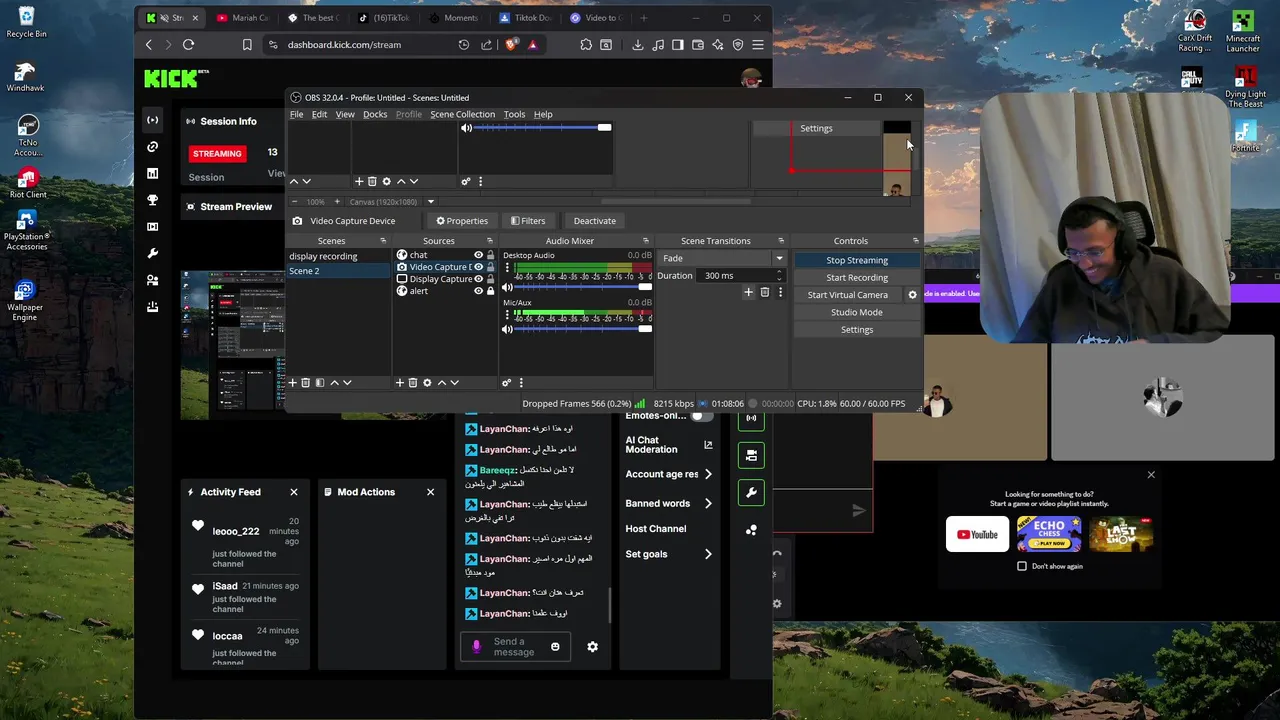The width and height of the screenshot is (1280, 720).
Task: Move selected source down in Sources dock
Action: pyautogui.click(x=454, y=382)
